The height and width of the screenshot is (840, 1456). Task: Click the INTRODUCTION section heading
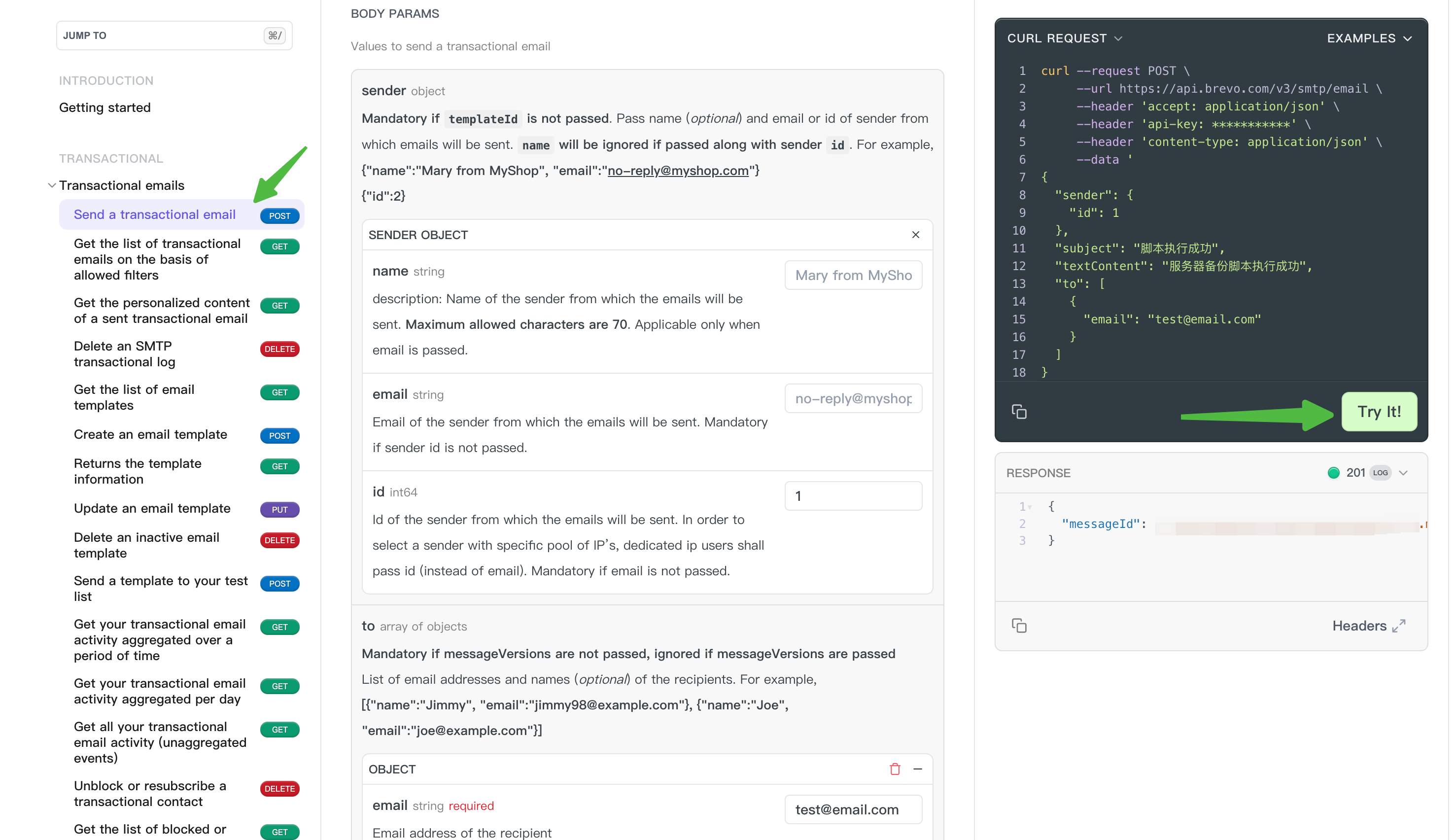coord(106,81)
